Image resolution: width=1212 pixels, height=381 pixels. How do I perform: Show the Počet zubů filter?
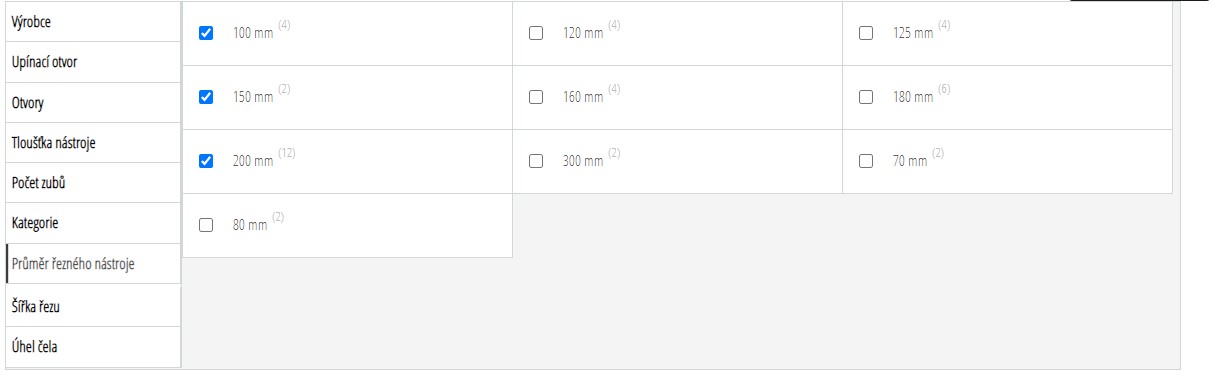coord(93,184)
